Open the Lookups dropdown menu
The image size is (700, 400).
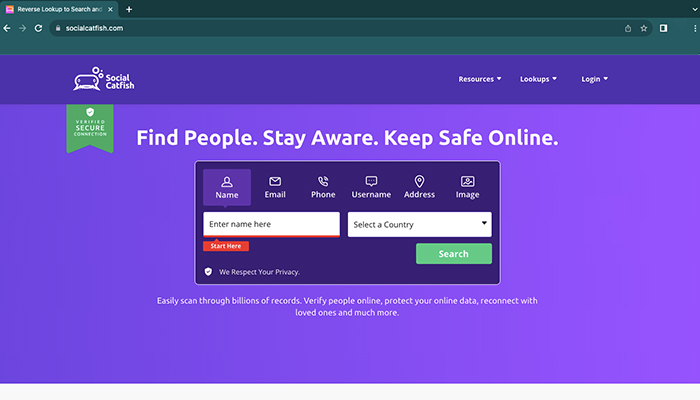pos(538,79)
